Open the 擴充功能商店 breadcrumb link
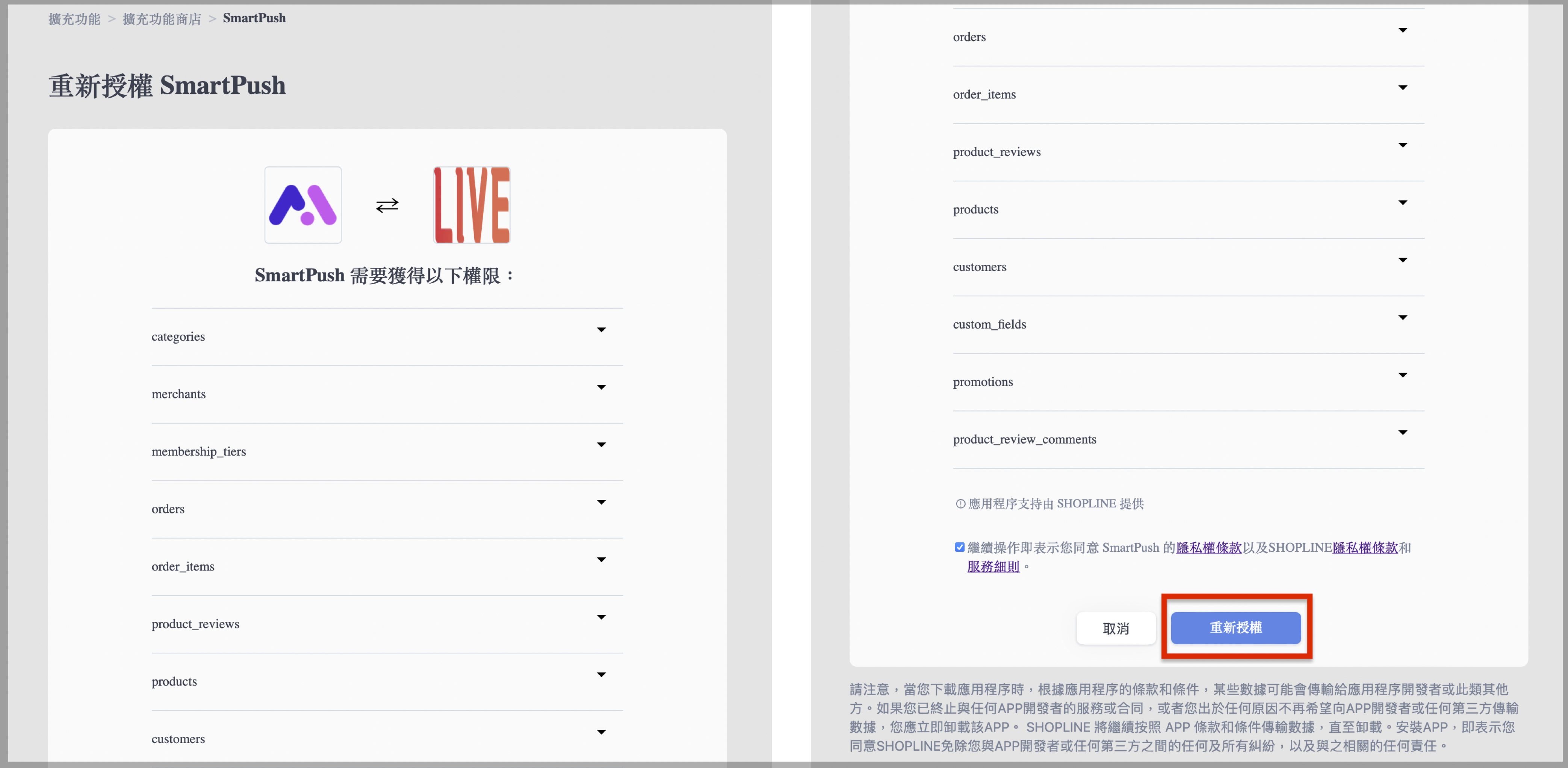This screenshot has height=768, width=1568. 162,19
